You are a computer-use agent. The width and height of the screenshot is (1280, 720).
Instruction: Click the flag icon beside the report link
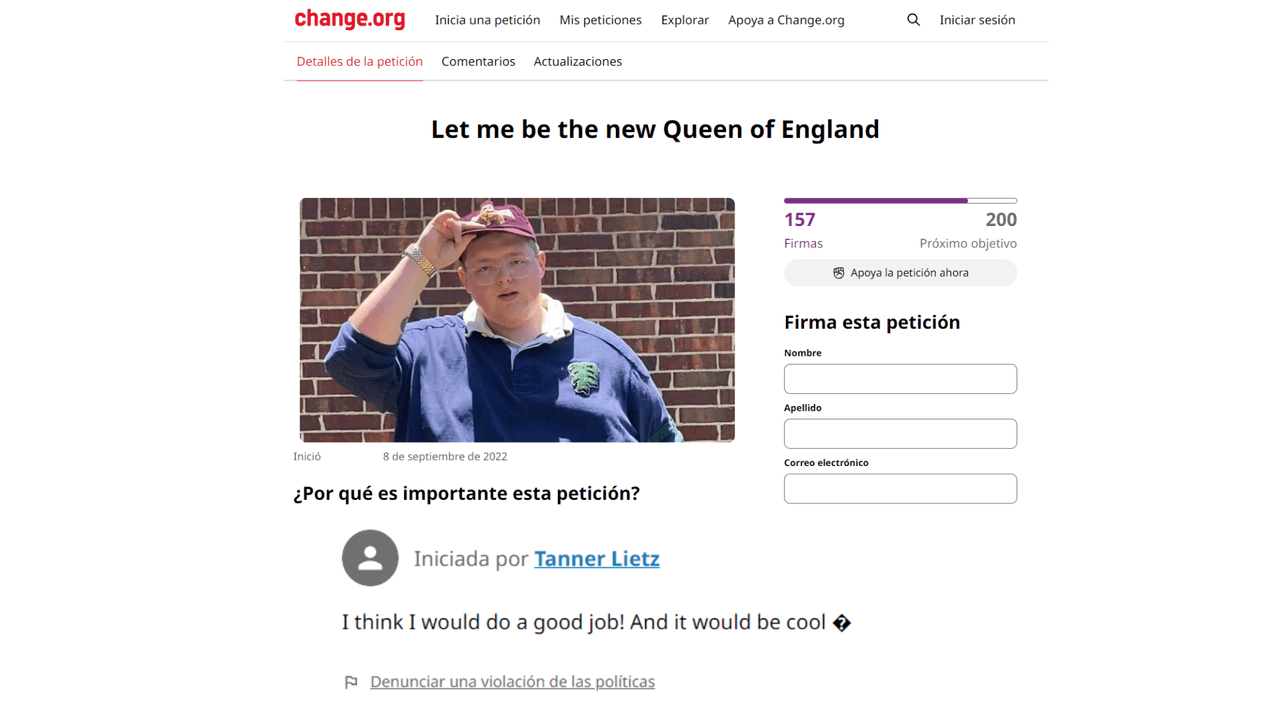coord(351,681)
